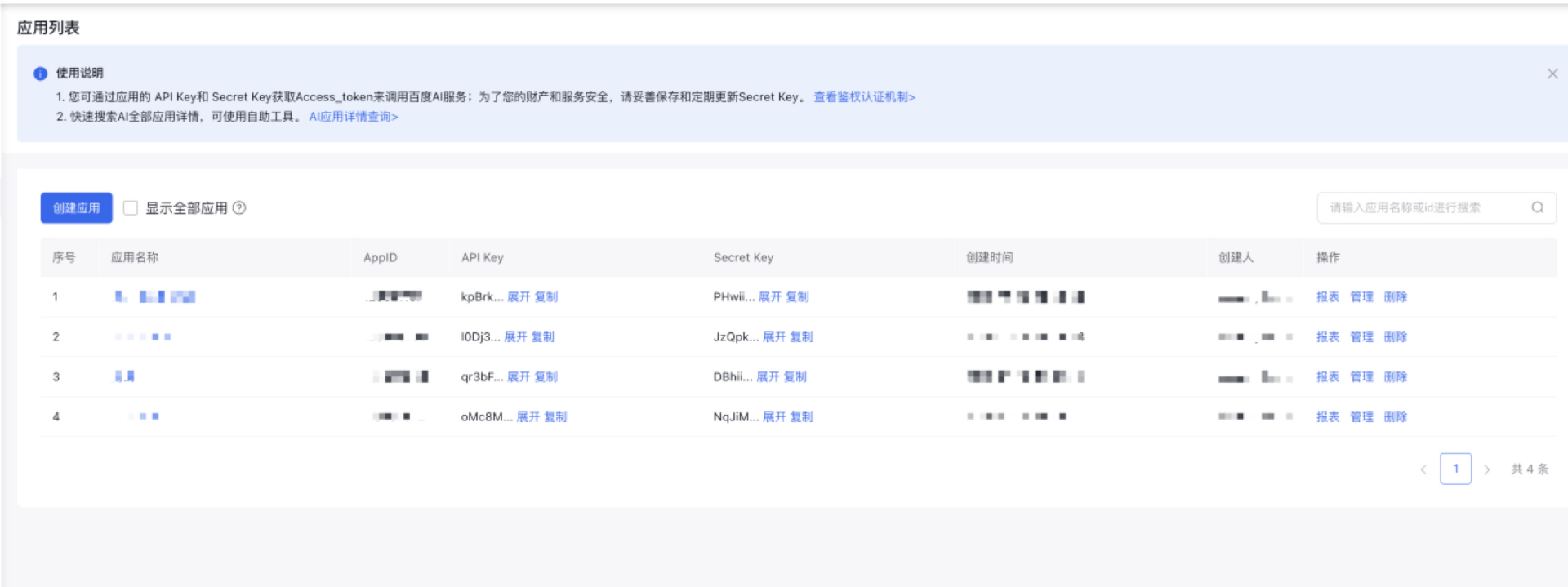Open the 查看鉴权认证机制 link

click(864, 97)
